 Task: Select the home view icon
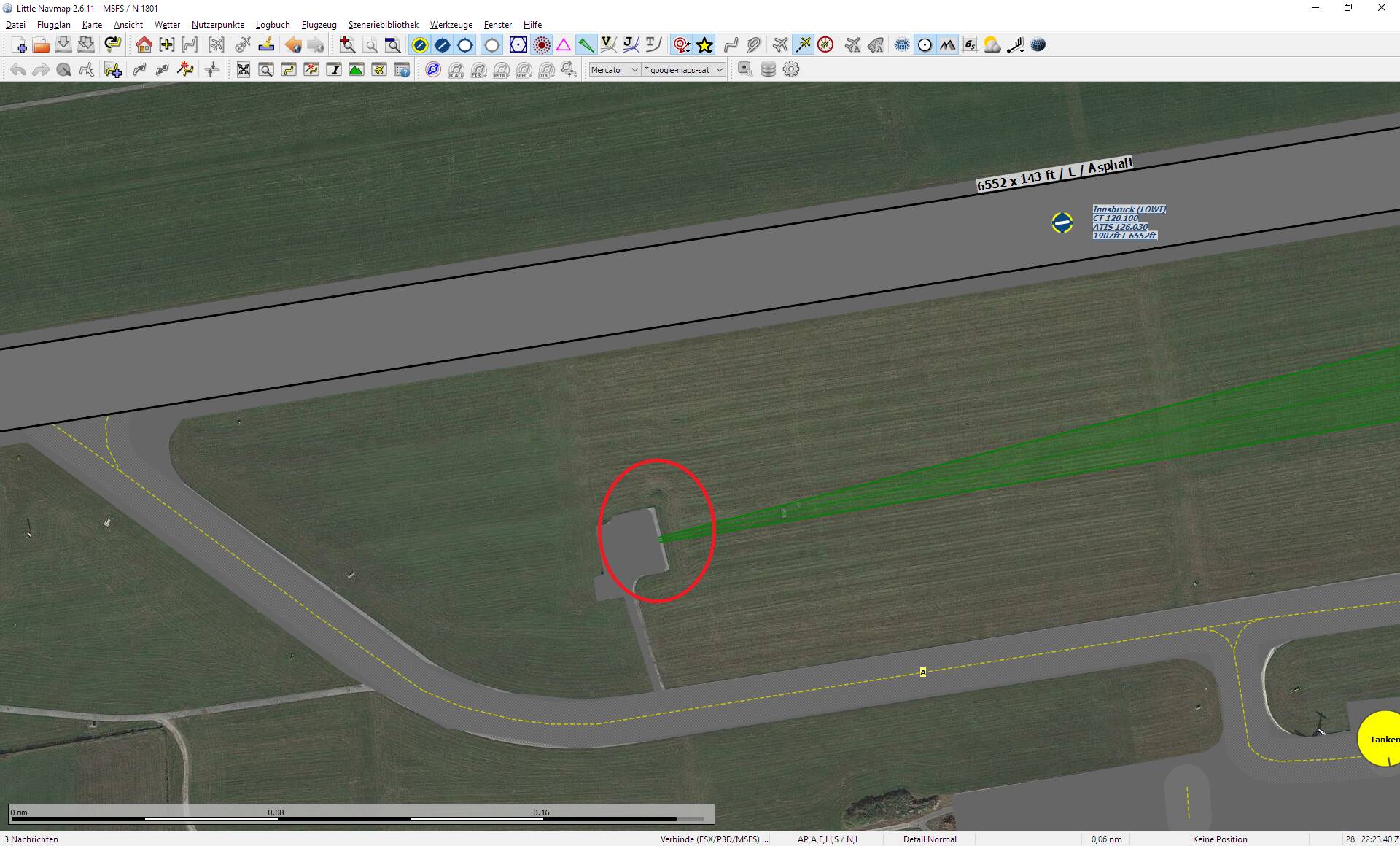(144, 44)
